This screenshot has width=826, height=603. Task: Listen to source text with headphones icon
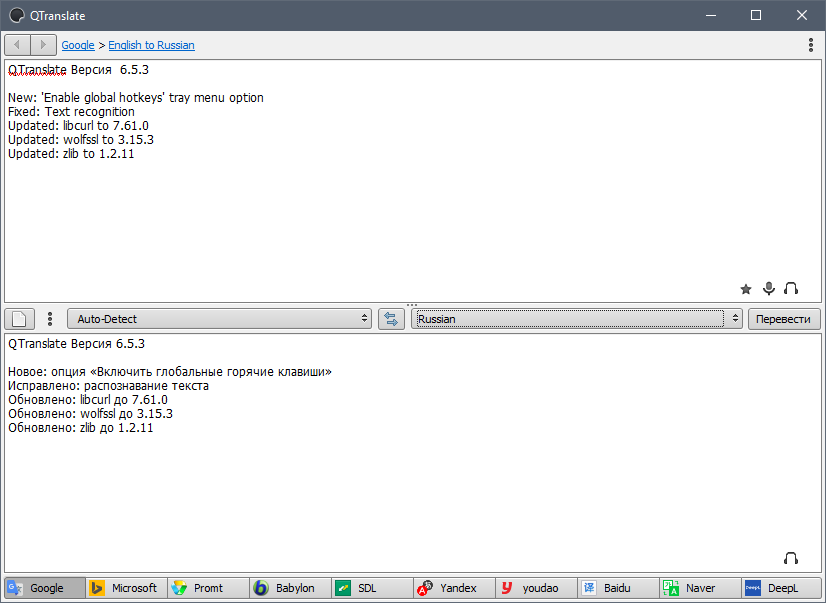(791, 288)
